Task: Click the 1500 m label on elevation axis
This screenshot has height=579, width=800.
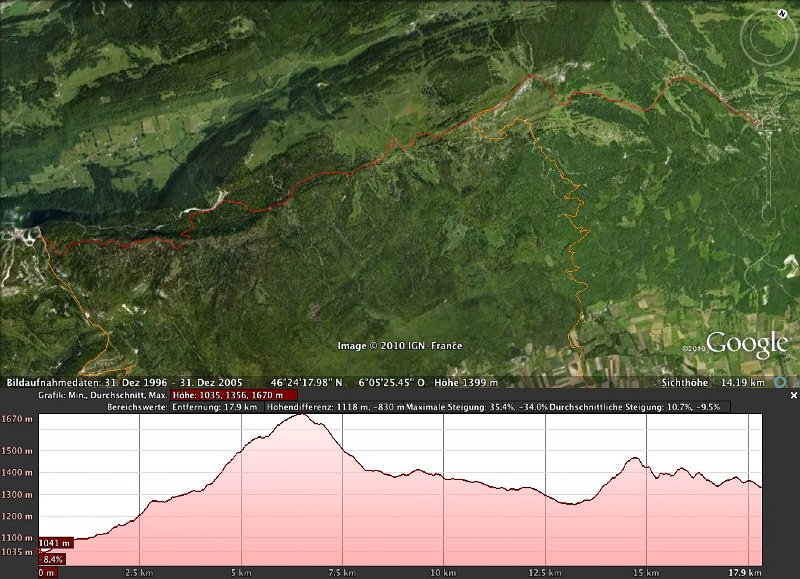Action: tap(17, 451)
